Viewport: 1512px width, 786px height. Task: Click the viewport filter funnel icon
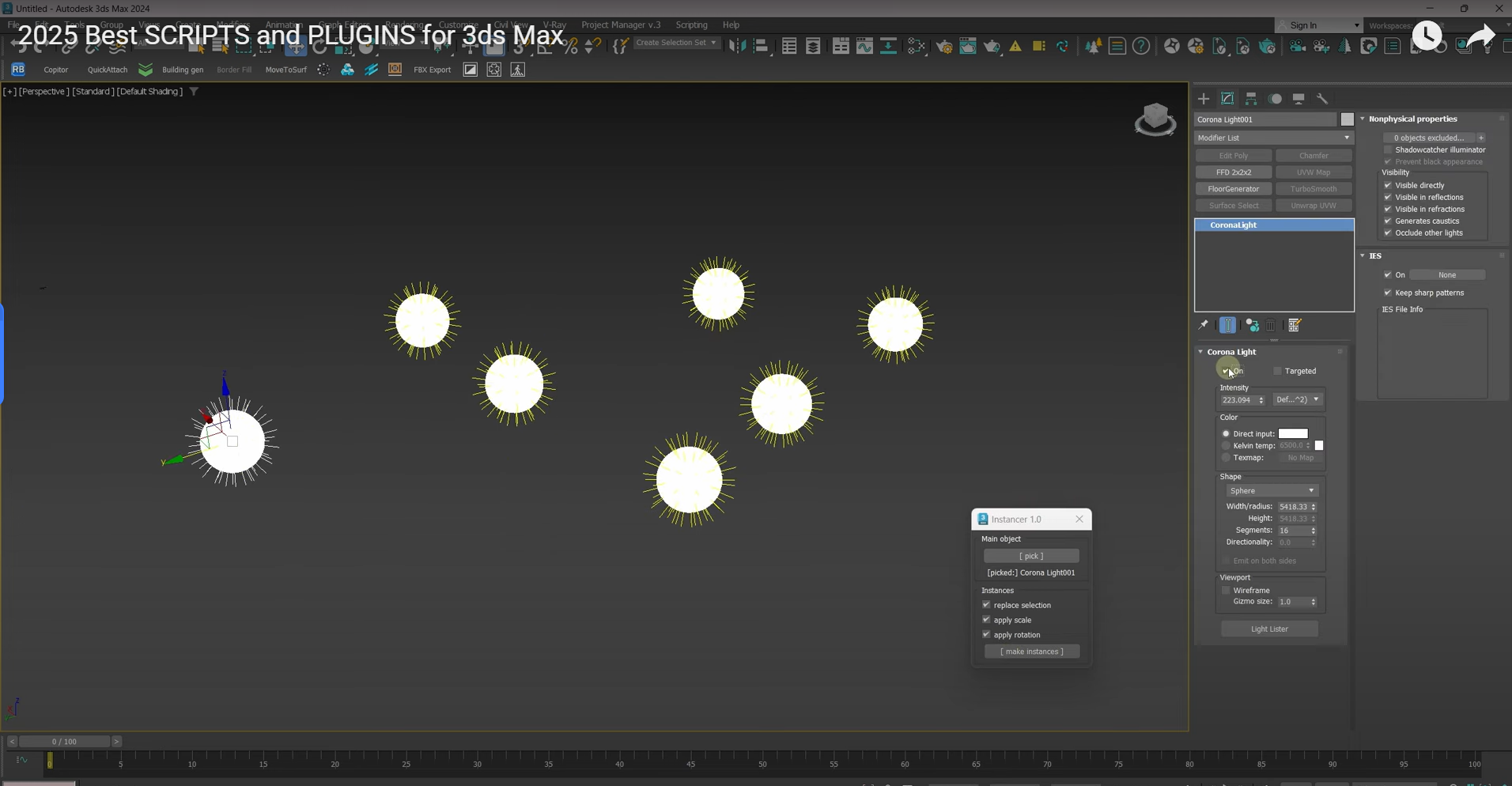point(194,92)
